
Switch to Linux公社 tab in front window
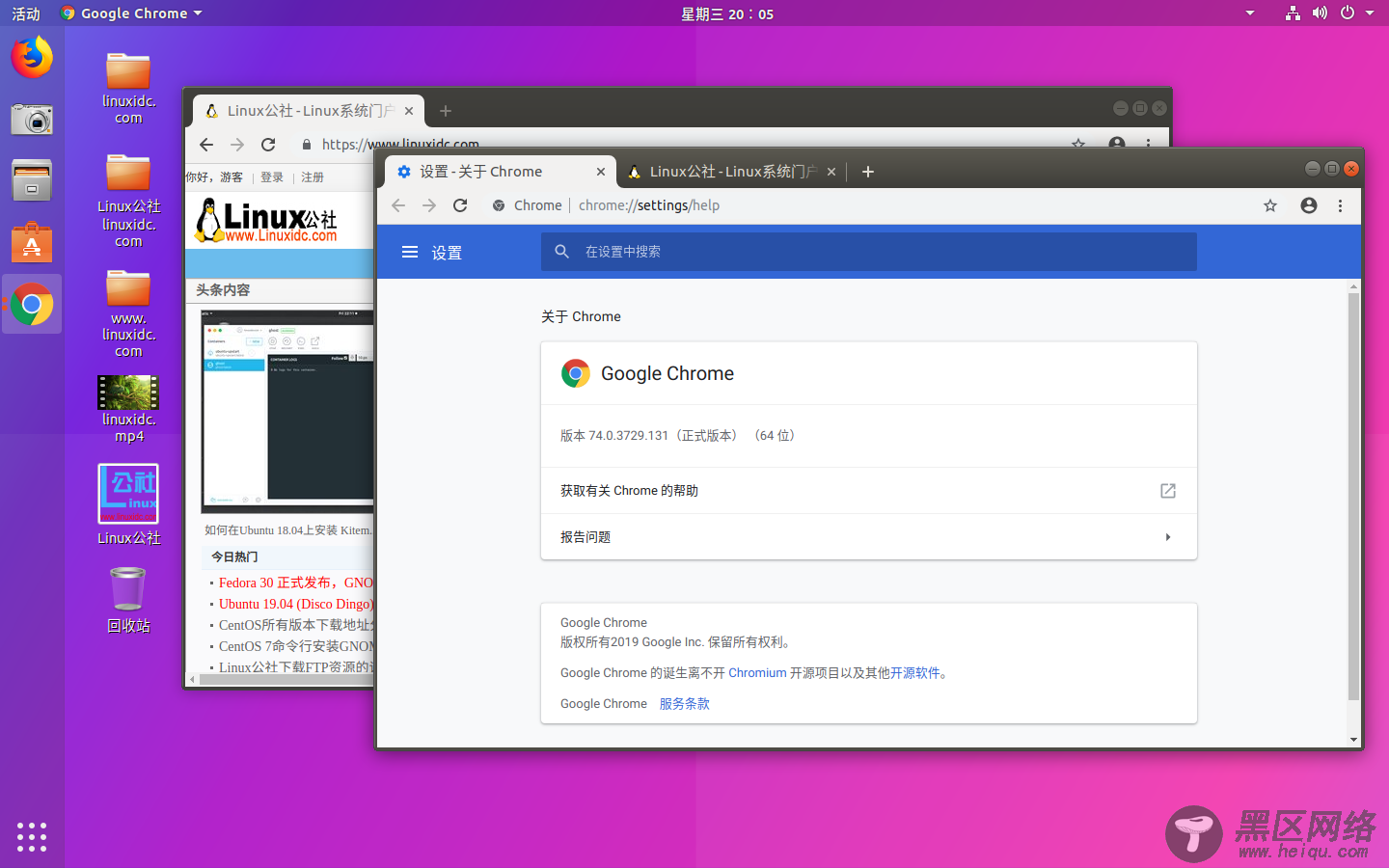731,172
